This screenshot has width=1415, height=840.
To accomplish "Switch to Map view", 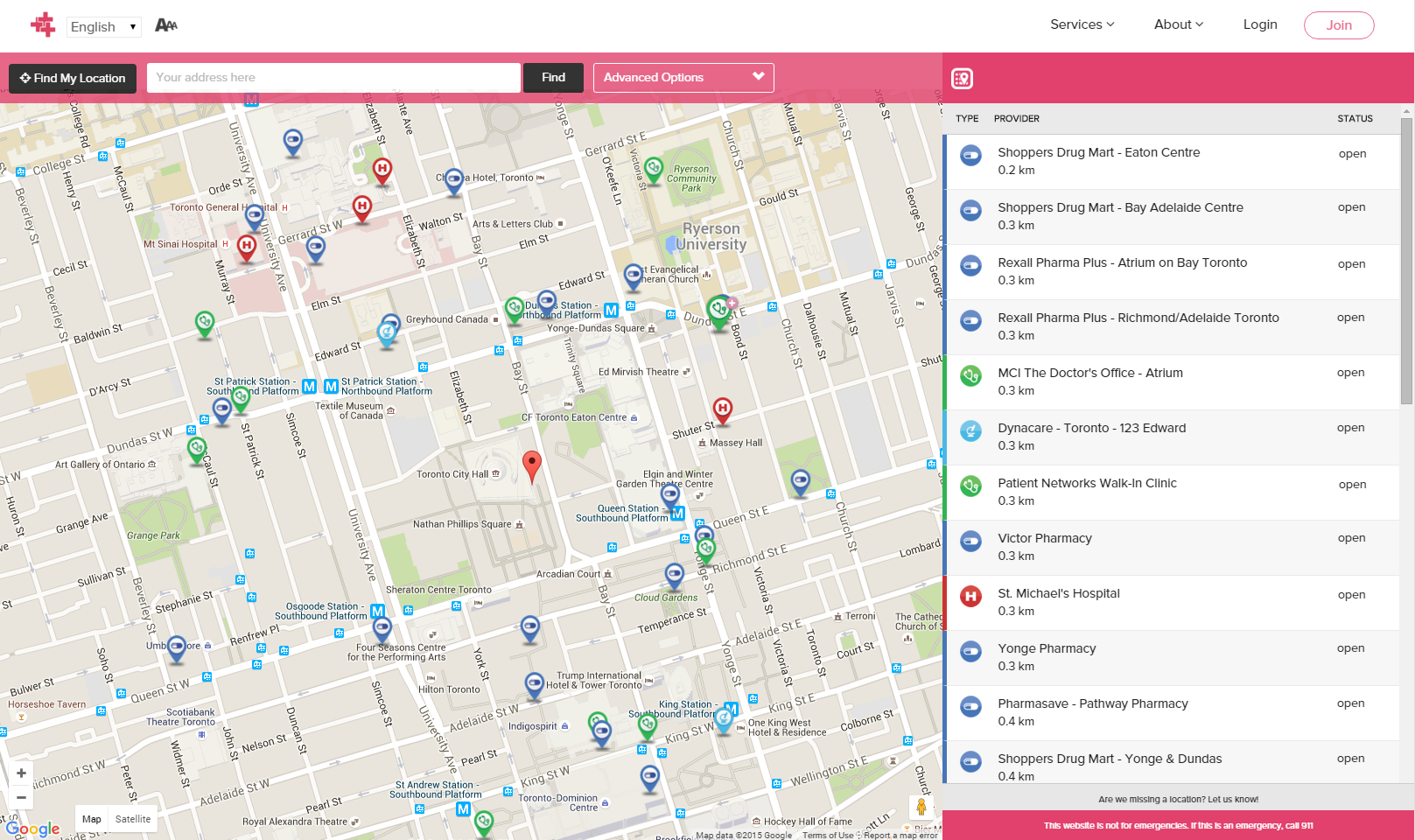I will [x=91, y=819].
